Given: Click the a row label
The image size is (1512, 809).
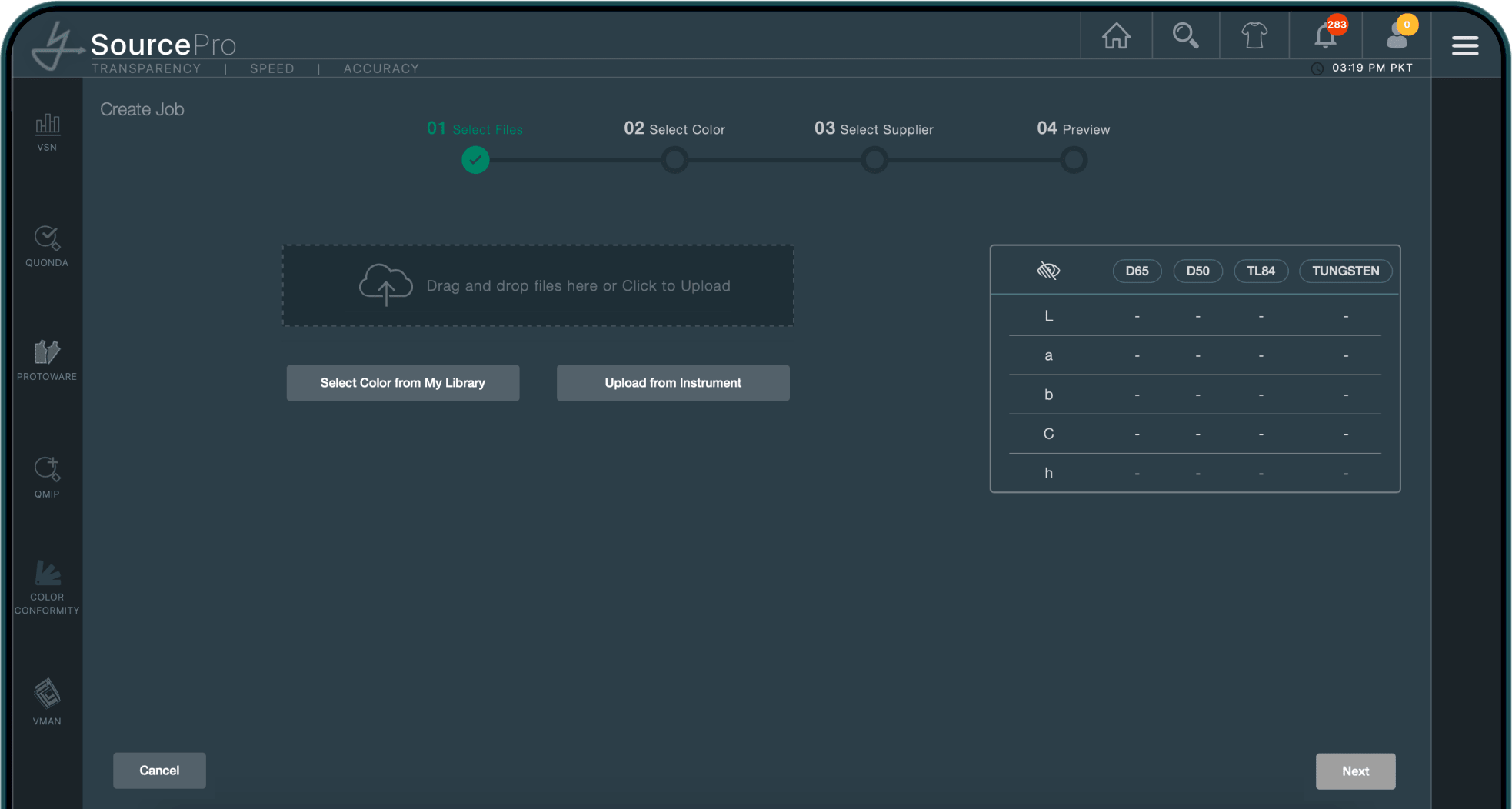Looking at the screenshot, I should [x=1048, y=355].
